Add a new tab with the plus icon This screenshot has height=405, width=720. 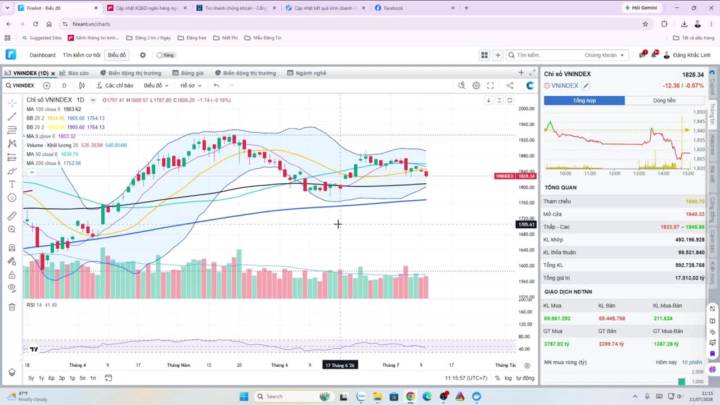pos(521,73)
